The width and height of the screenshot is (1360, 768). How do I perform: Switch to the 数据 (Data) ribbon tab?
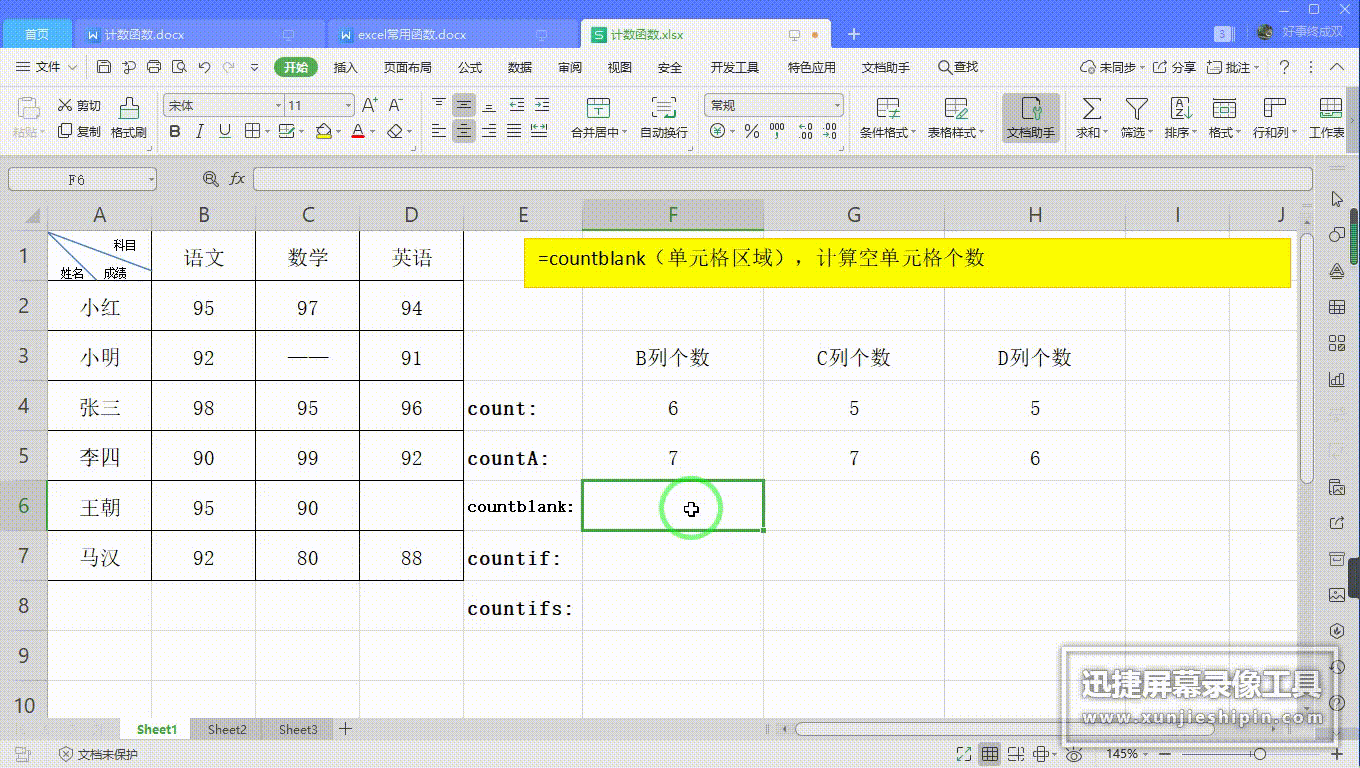pyautogui.click(x=520, y=67)
